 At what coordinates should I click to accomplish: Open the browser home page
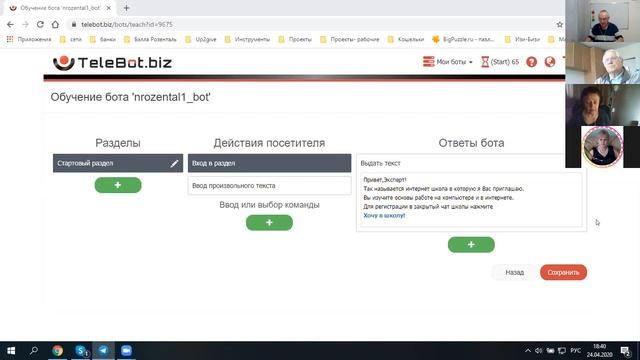click(55, 24)
